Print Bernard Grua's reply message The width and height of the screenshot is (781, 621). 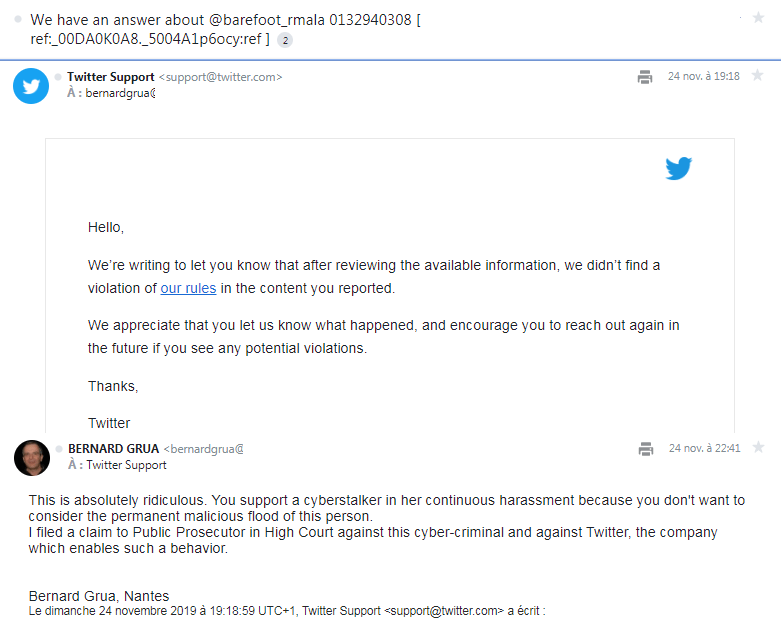(x=645, y=449)
